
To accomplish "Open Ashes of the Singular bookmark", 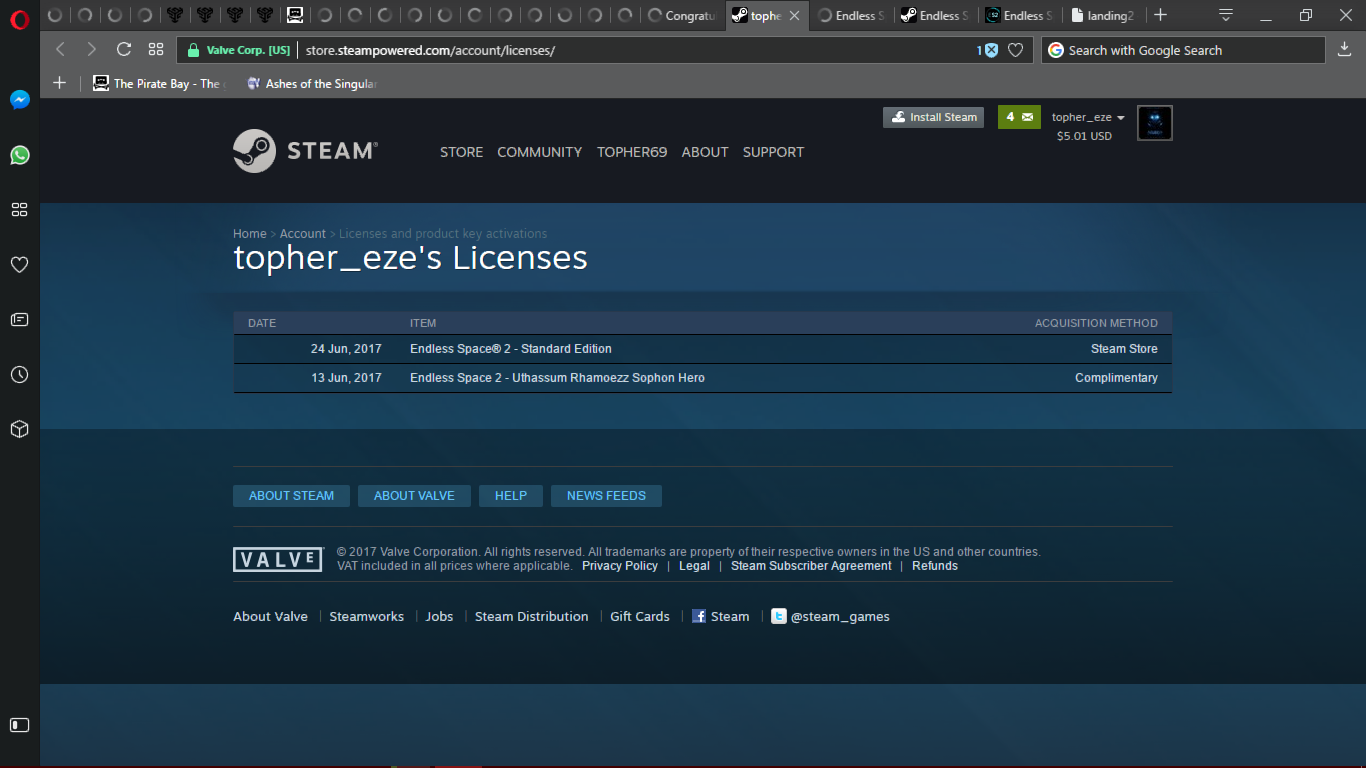I will click(x=311, y=84).
